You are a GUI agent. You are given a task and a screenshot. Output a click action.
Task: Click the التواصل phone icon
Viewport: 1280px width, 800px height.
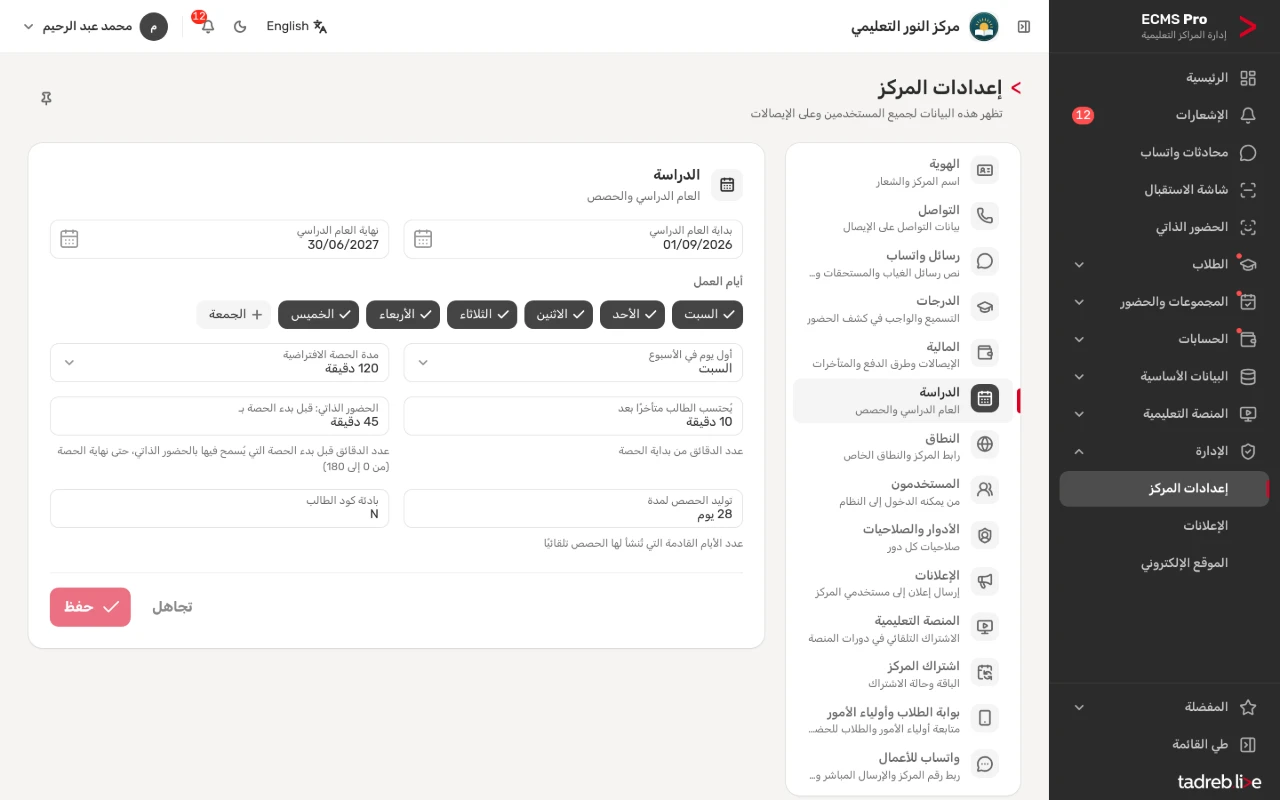click(x=985, y=216)
